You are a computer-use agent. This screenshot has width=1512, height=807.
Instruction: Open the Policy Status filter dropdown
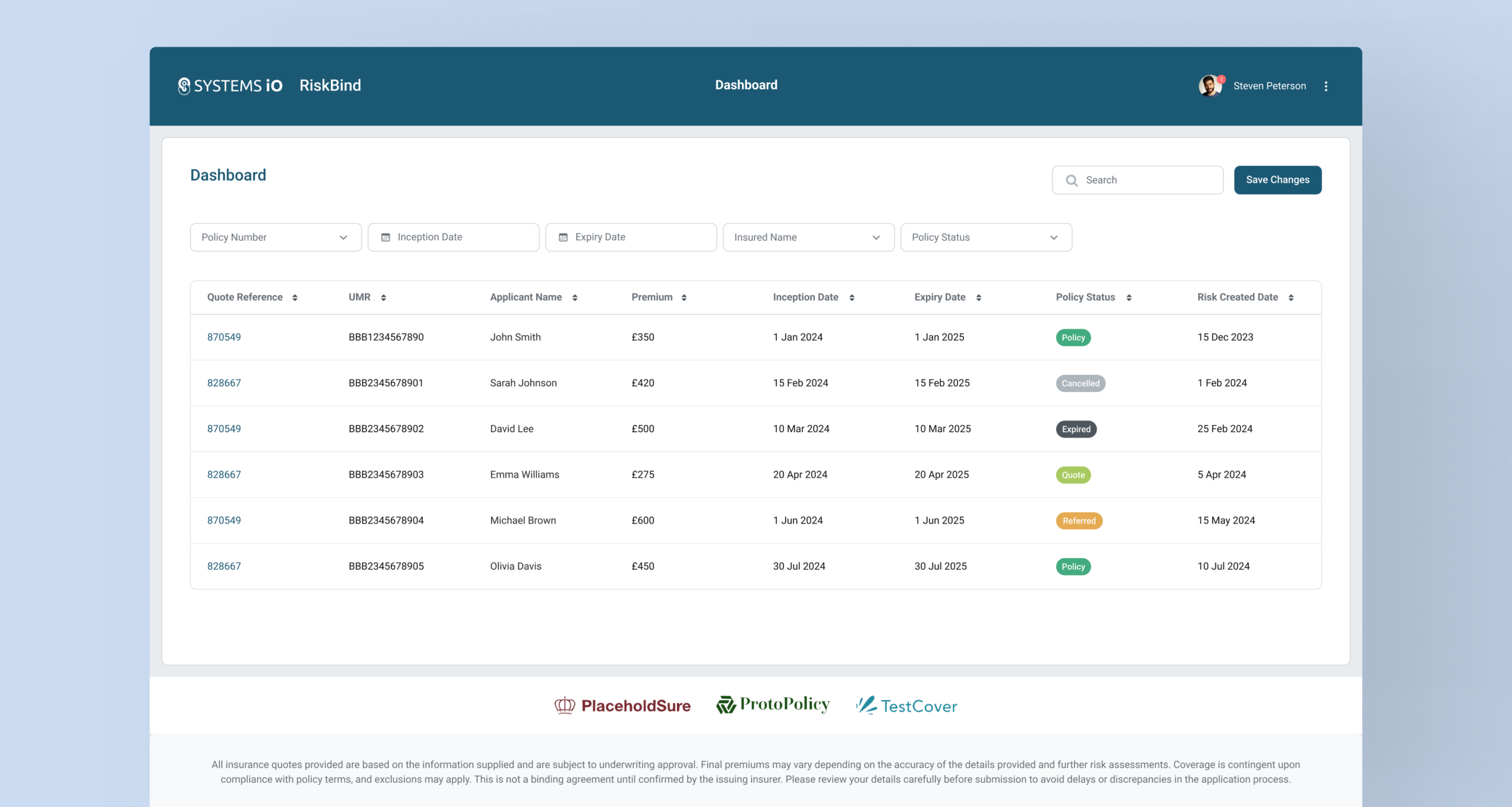(986, 237)
